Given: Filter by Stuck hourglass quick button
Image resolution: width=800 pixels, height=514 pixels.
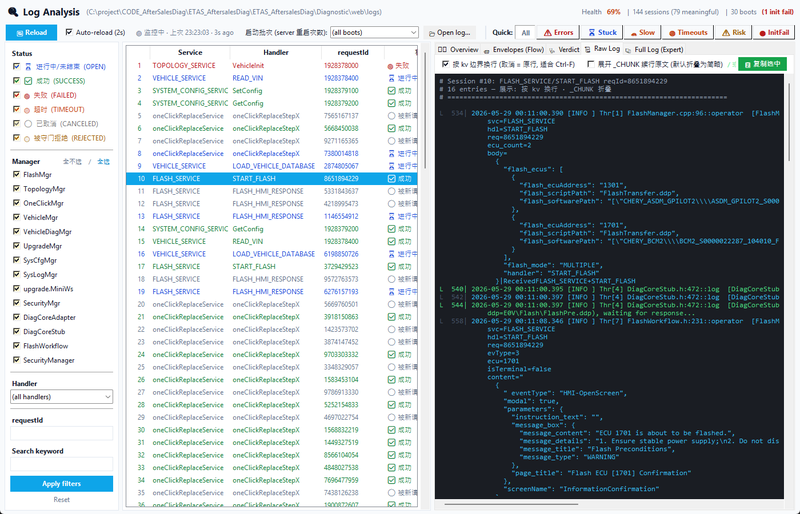Looking at the screenshot, I should 603,32.
